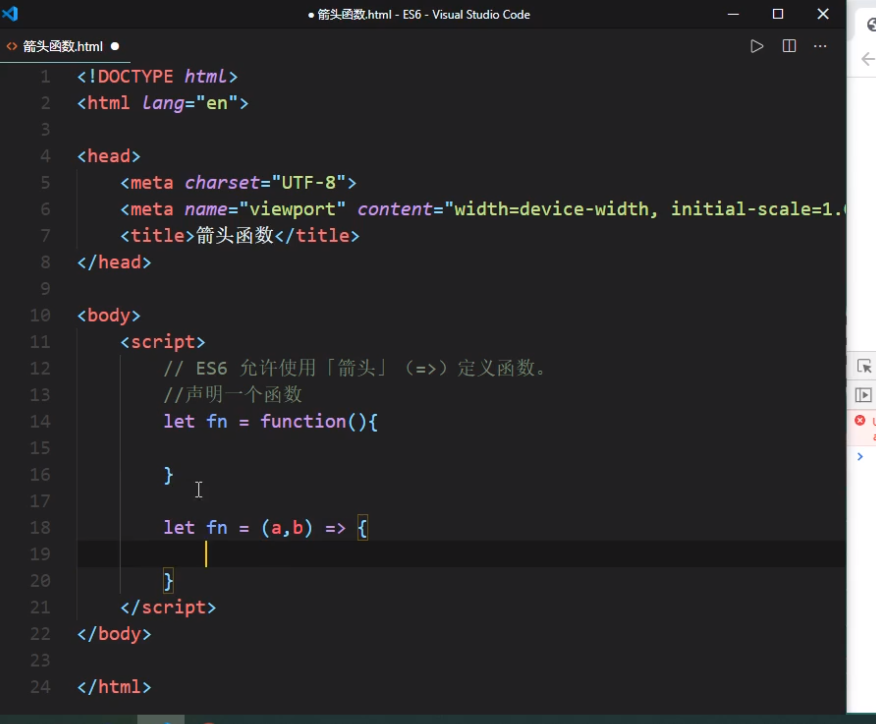Click the closing </head> tag
This screenshot has width=876, height=724.
click(114, 262)
